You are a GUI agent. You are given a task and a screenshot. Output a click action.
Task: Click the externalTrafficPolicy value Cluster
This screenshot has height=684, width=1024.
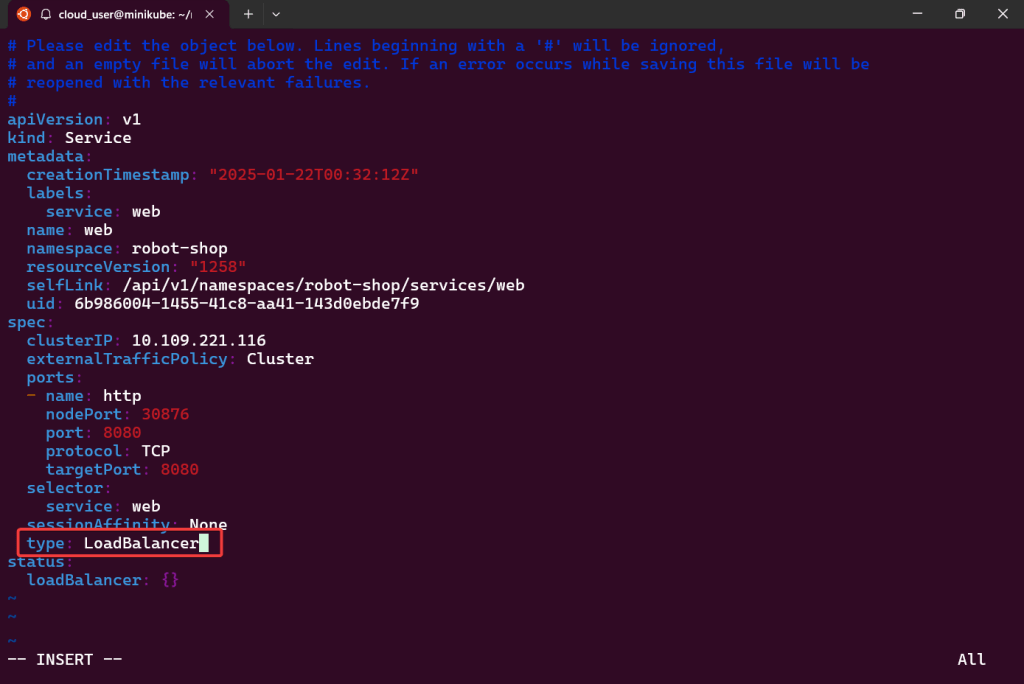click(x=280, y=359)
